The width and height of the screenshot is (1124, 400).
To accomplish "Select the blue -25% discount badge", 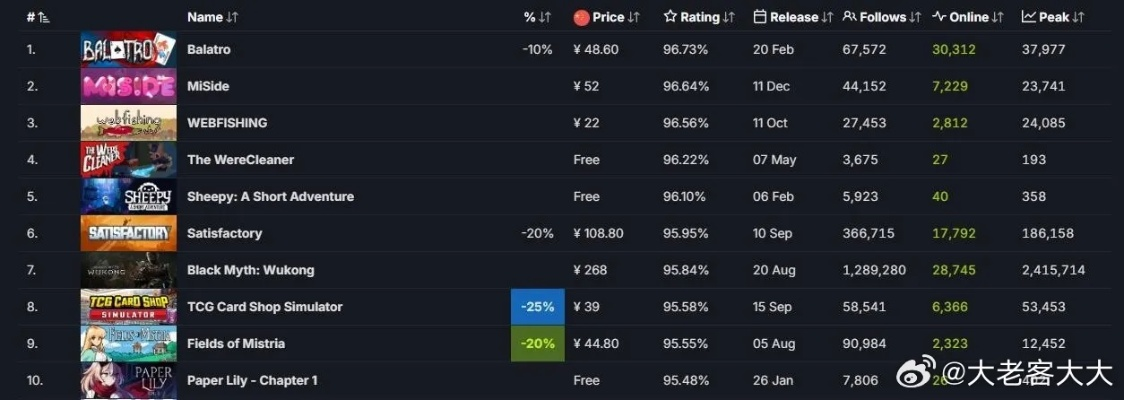I will pyautogui.click(x=537, y=307).
